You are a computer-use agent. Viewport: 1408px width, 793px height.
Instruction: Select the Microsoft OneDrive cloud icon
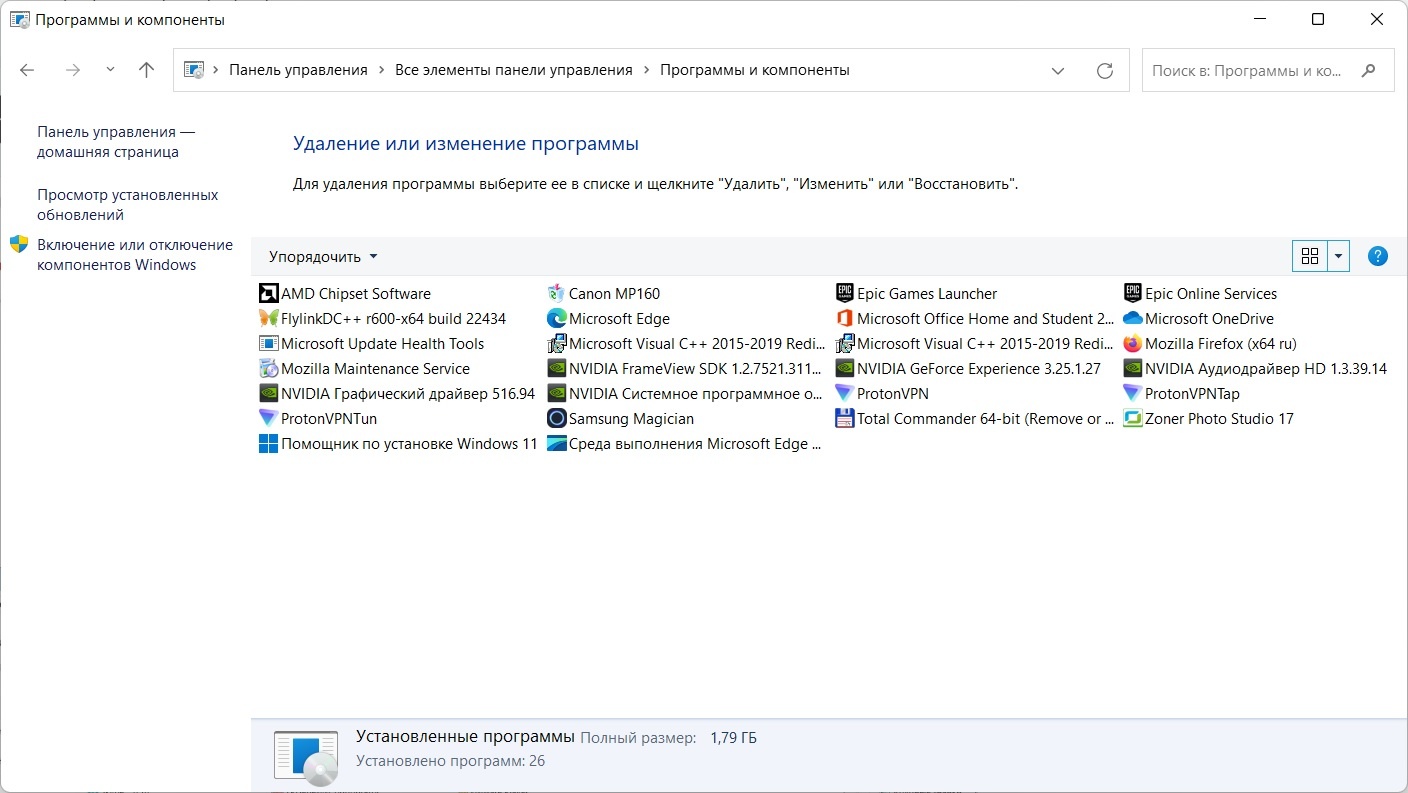pyautogui.click(x=1132, y=319)
